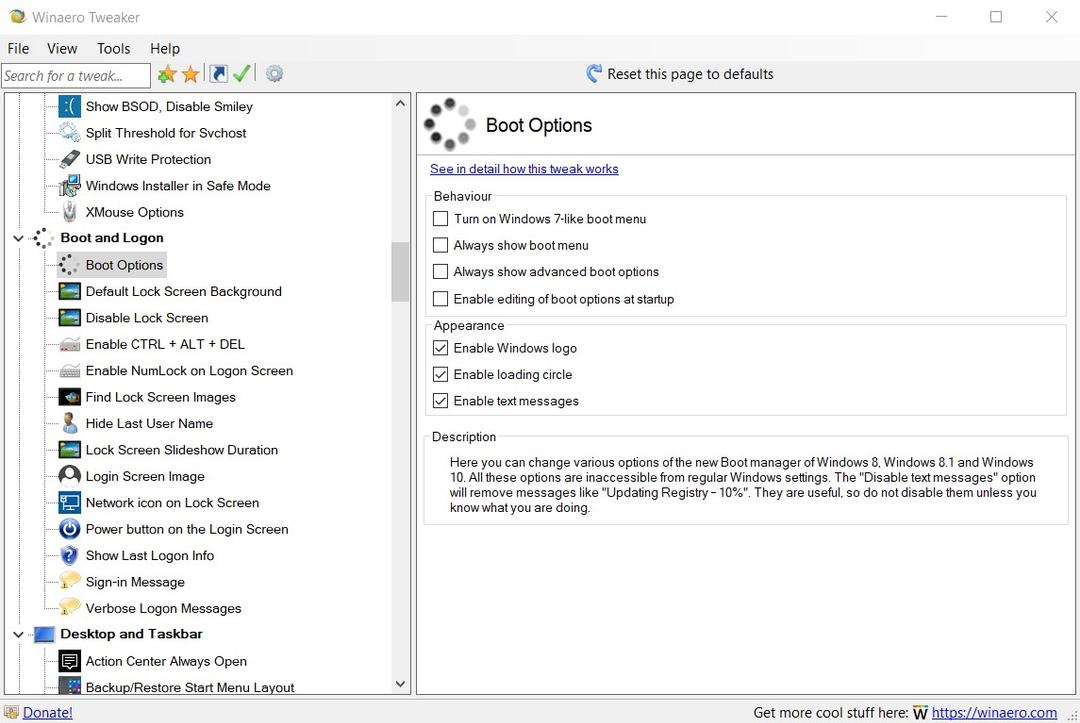Open bookmarks via the plain star icon
Image resolution: width=1080 pixels, height=723 pixels.
190,75
